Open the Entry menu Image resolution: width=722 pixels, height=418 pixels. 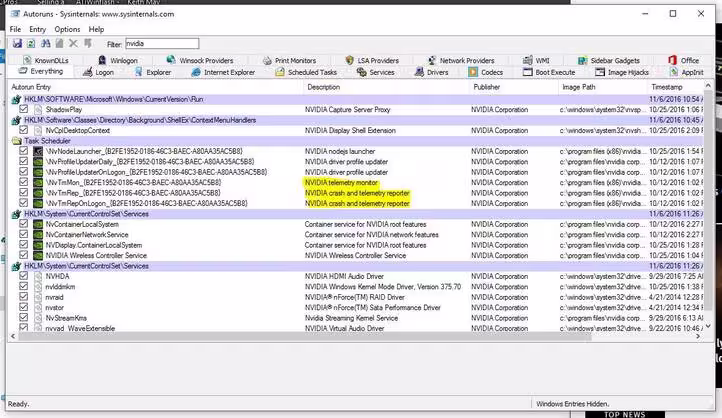click(x=37, y=29)
